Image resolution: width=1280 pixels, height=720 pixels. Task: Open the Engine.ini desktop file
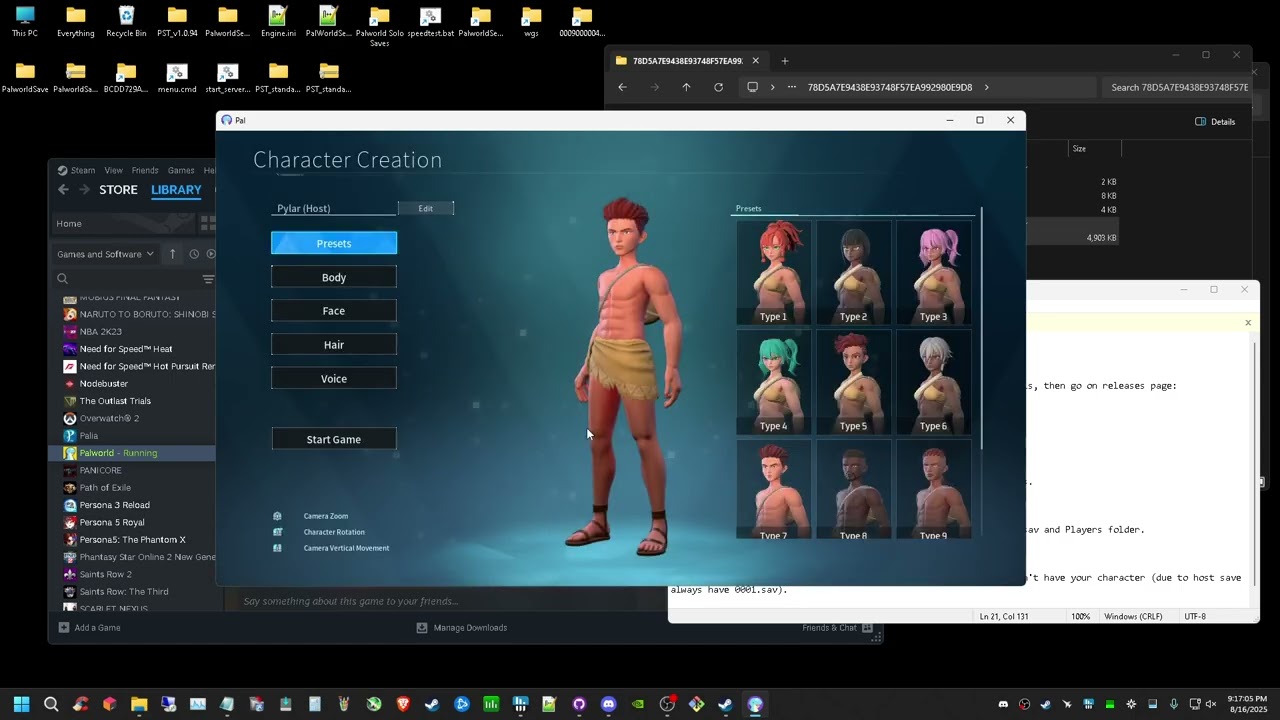[278, 22]
